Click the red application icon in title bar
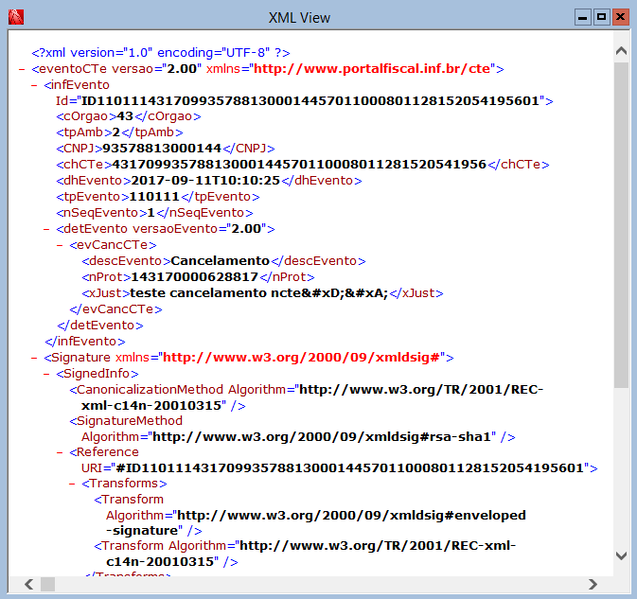Image resolution: width=637 pixels, height=599 pixels. (x=16, y=17)
